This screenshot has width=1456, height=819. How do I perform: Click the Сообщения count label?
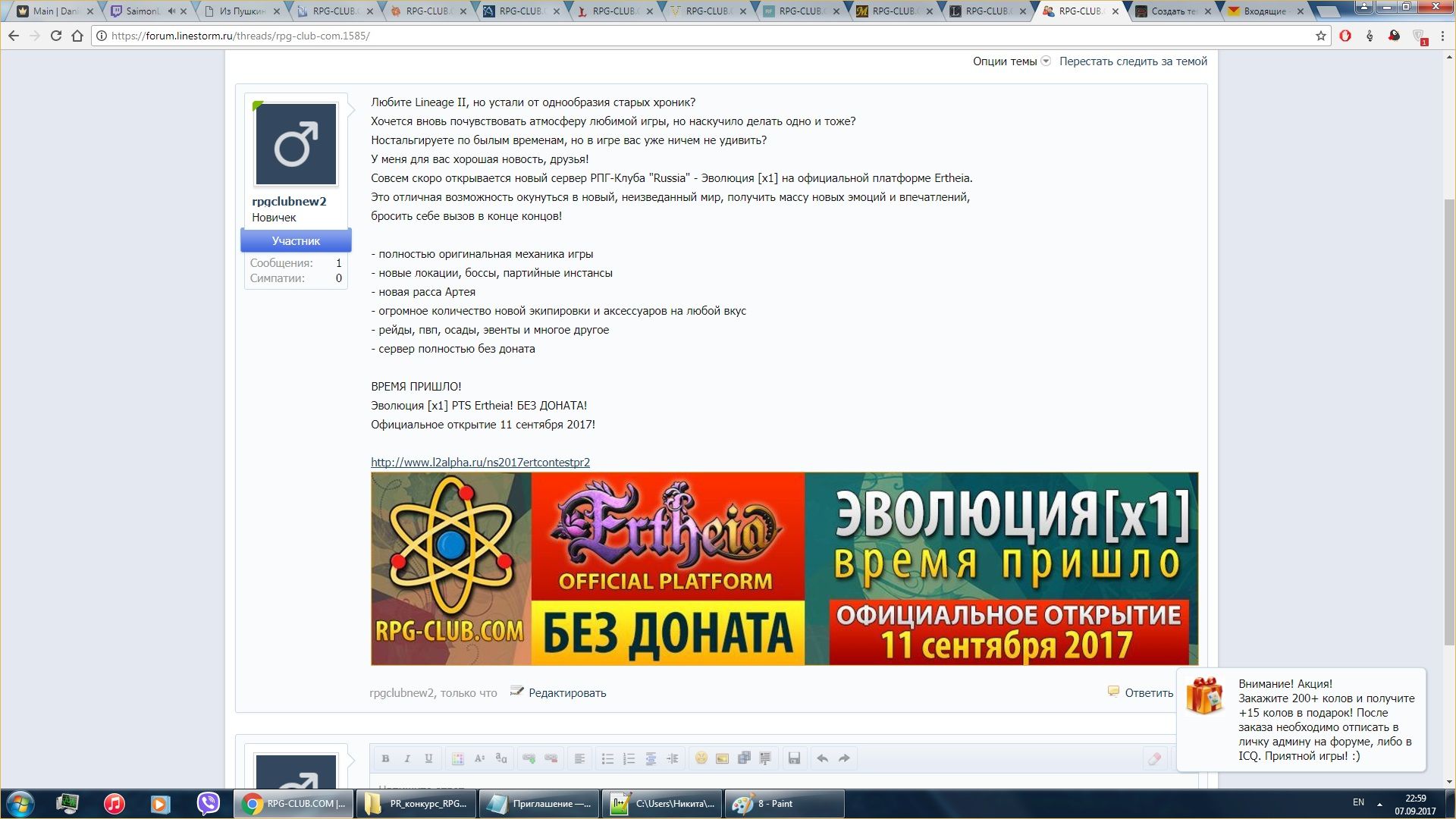pos(281,262)
